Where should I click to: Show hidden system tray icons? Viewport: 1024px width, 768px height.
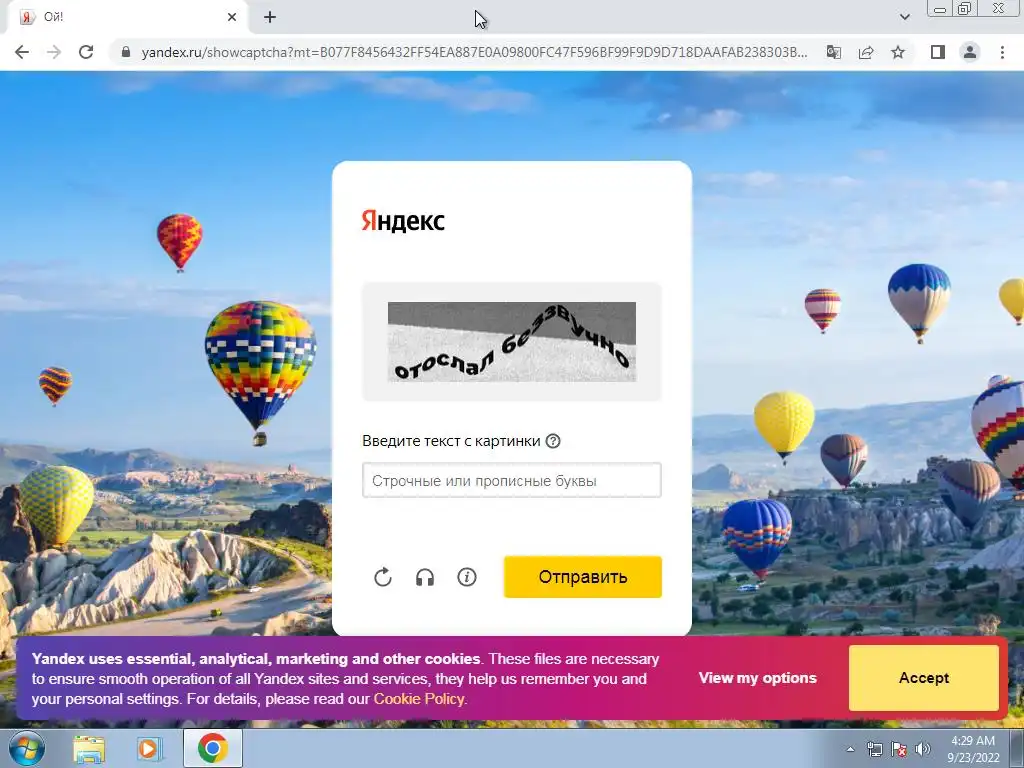click(x=850, y=749)
